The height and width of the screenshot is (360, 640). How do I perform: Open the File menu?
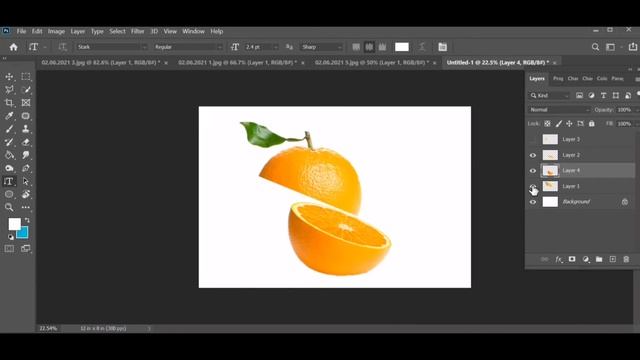pyautogui.click(x=21, y=31)
